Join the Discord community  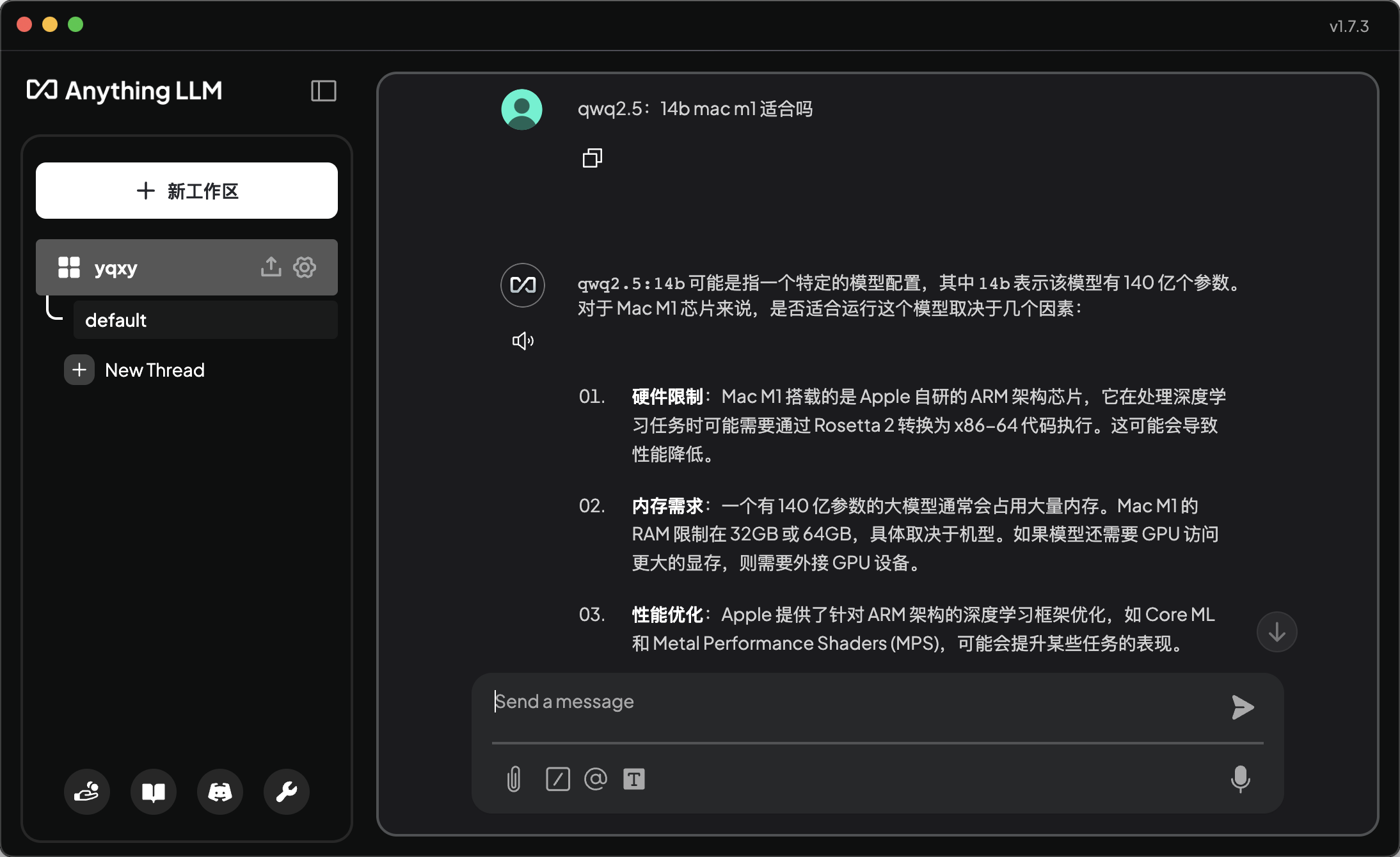tap(219, 792)
